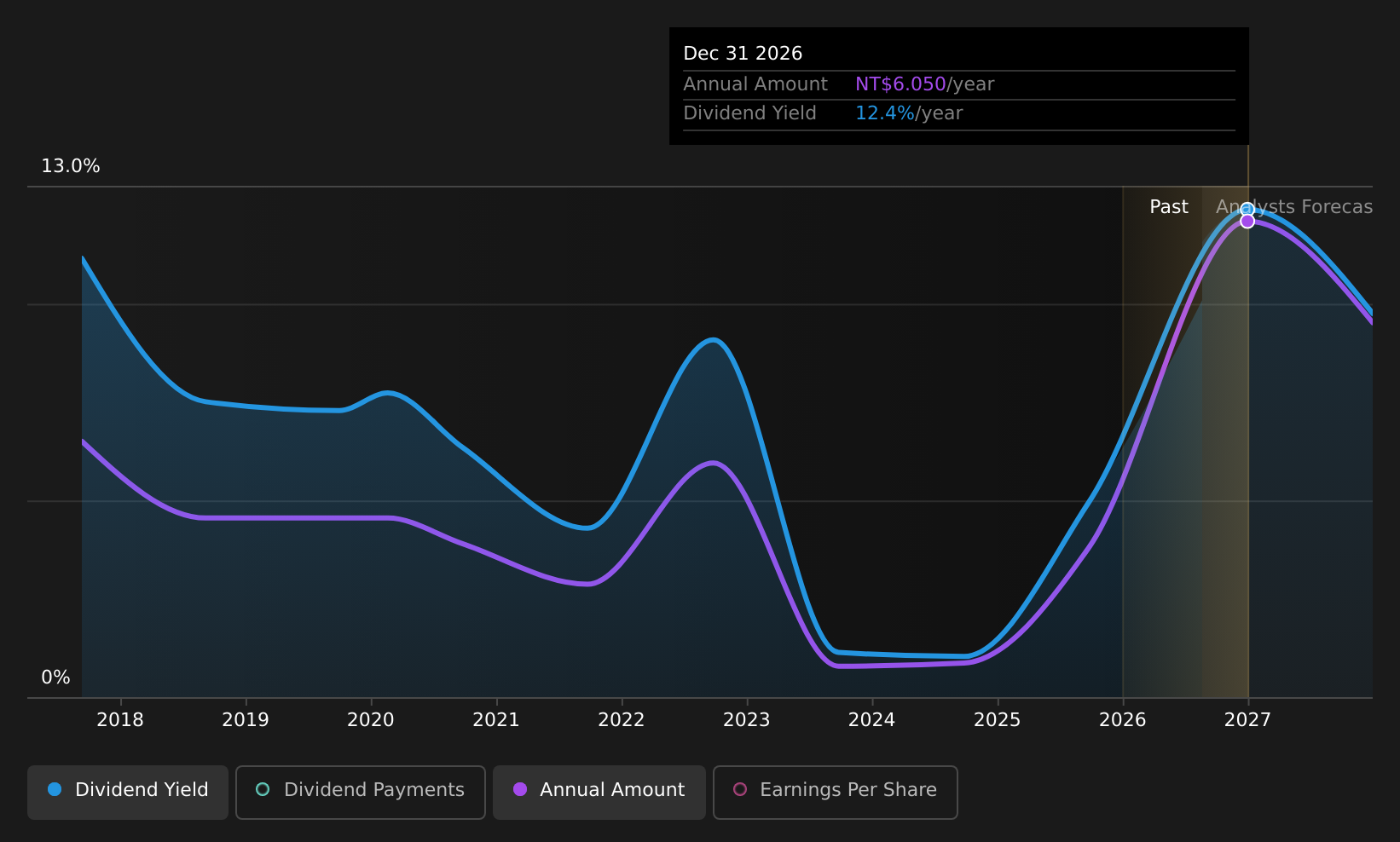Click the Dec 31 2026 tooltip date
This screenshot has height=842, width=1400.
(743, 54)
